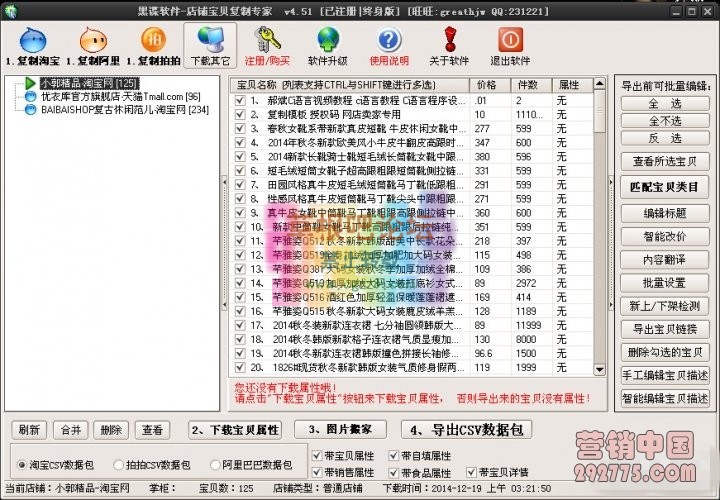The height and width of the screenshot is (500, 720).
Task: Click 编辑标题 button
Action: click(664, 213)
